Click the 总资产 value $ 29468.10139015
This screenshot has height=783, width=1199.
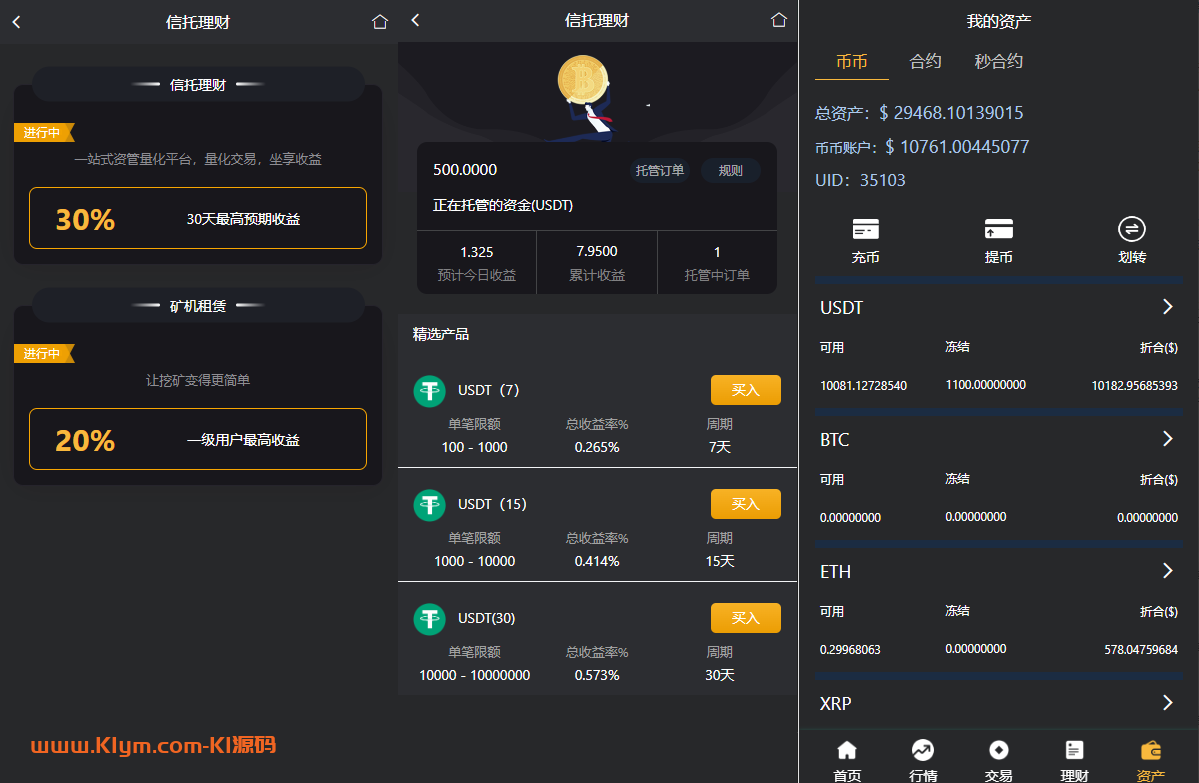950,113
